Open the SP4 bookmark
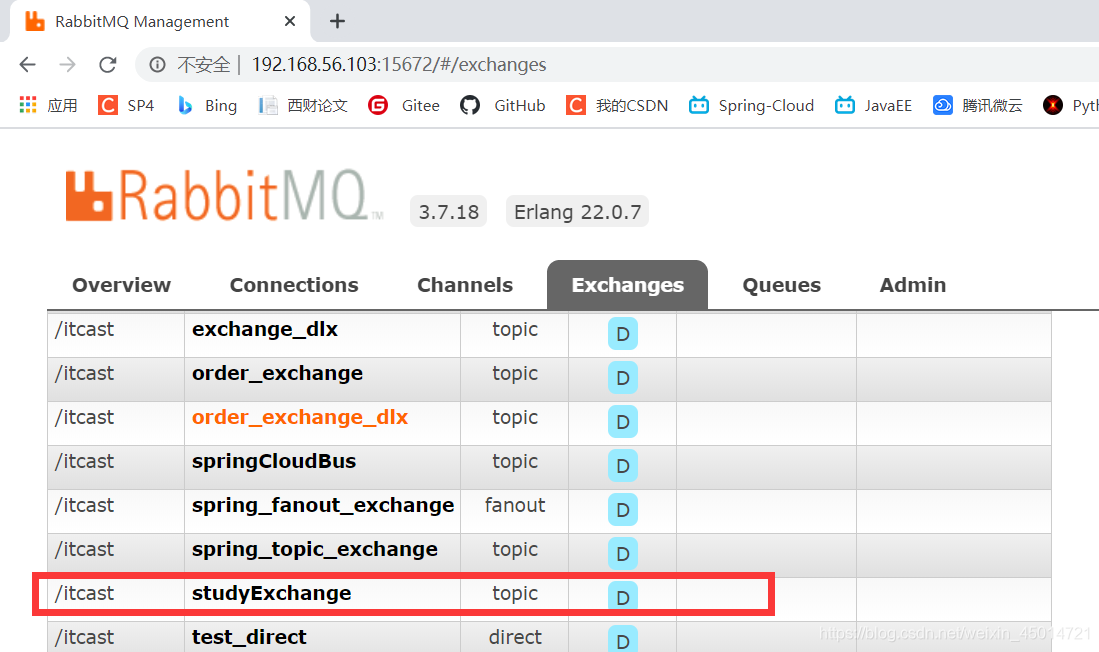 (126, 105)
